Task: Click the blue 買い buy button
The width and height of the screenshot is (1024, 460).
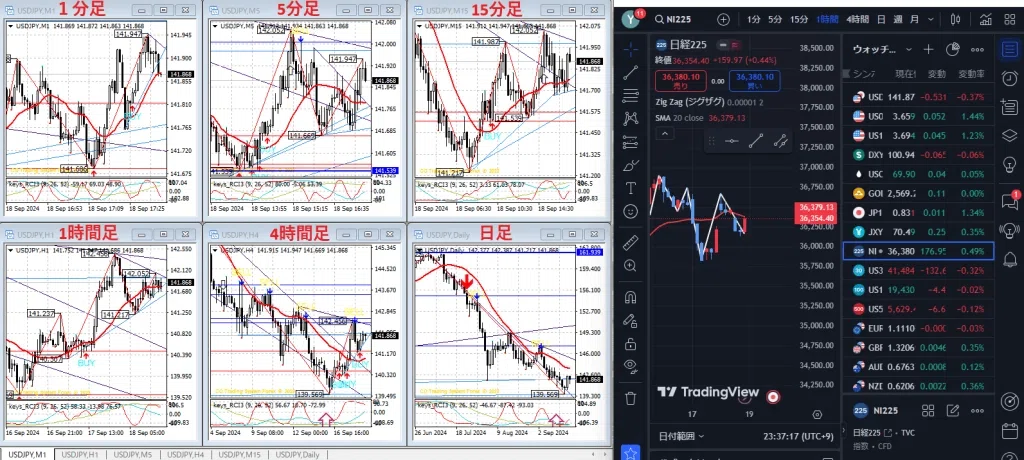Action: point(754,81)
